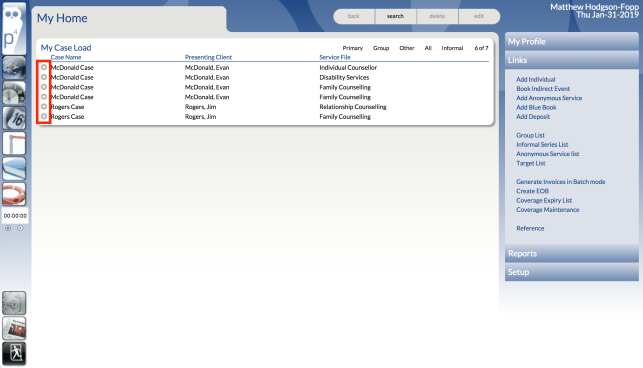Click the red lifebuoy help icon

click(14, 194)
